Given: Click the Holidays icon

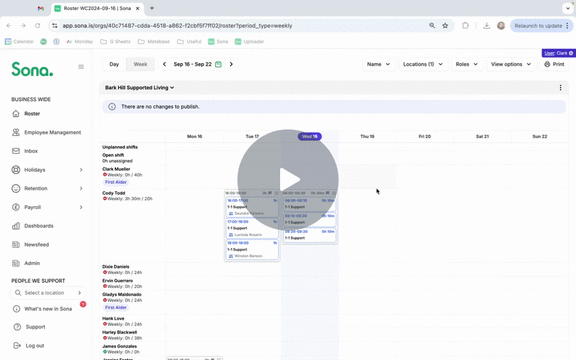Looking at the screenshot, I should (x=16, y=170).
